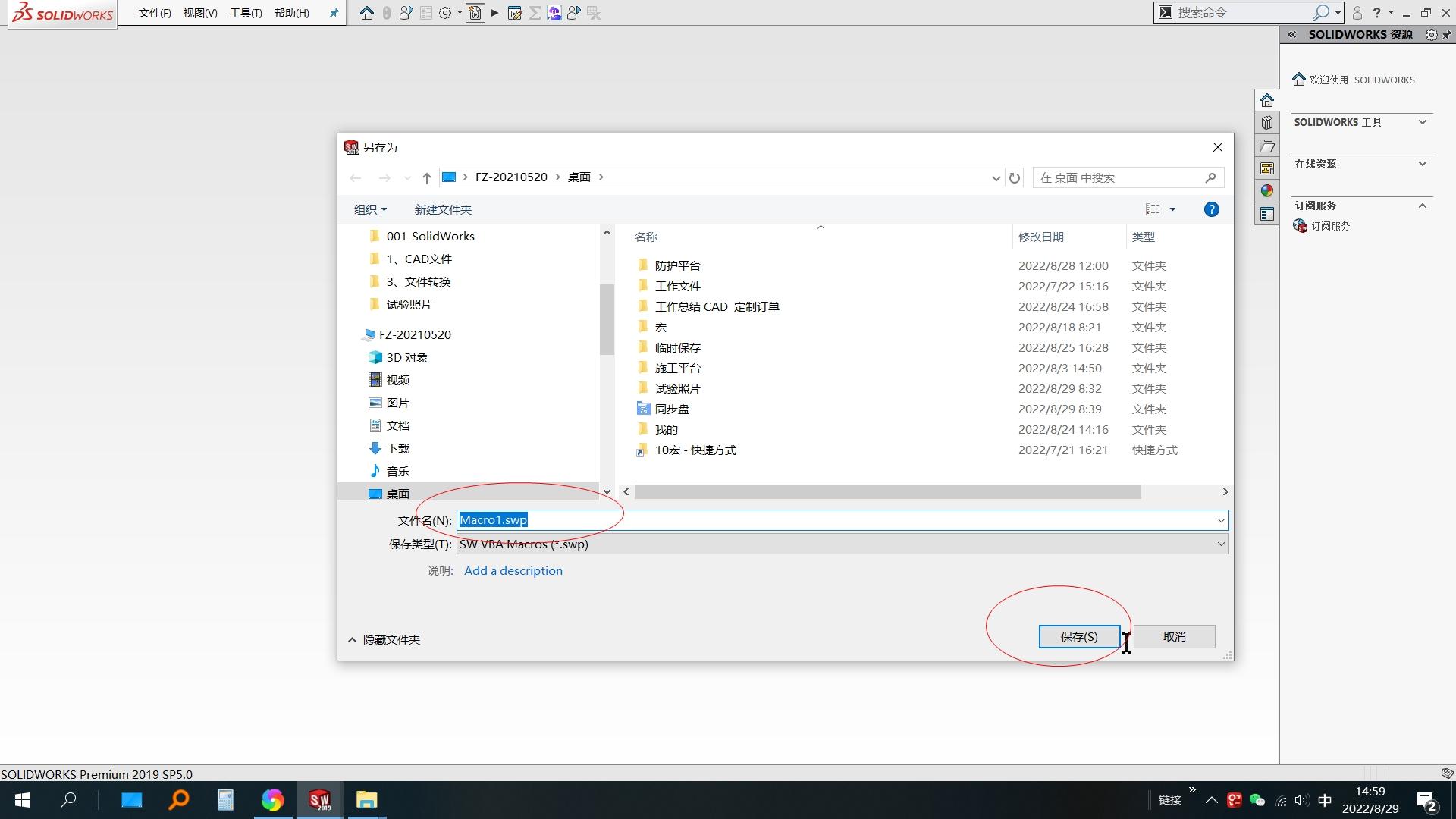The height and width of the screenshot is (819, 1456).
Task: Collapse 订阅服务 section
Action: pos(1423,206)
